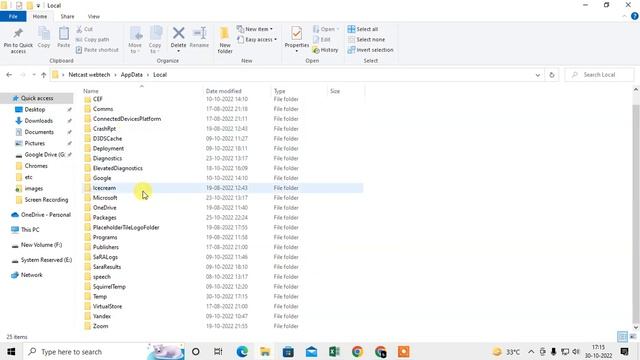Viewport: 640px width, 360px height.
Task: Click Netcast webtech in address path
Action: point(89,75)
